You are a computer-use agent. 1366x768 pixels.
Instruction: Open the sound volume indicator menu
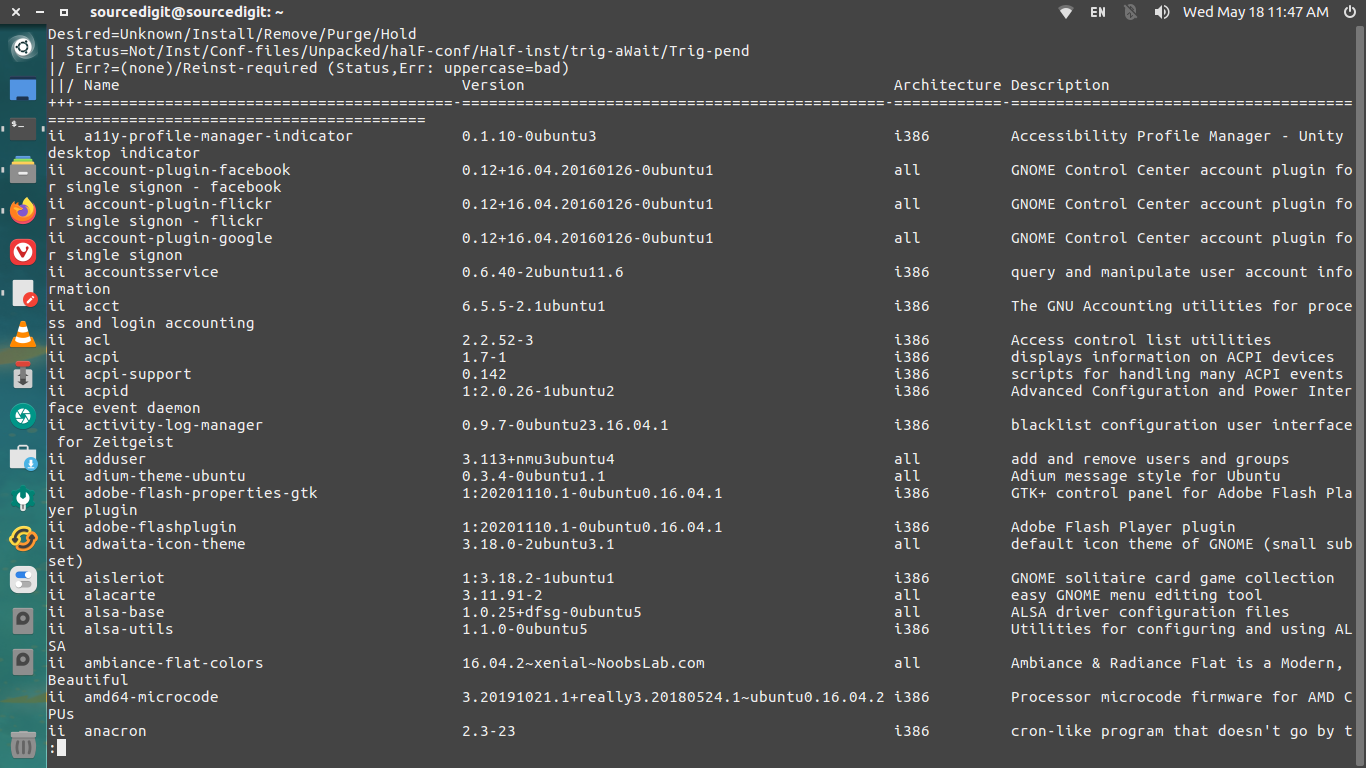click(x=1162, y=12)
